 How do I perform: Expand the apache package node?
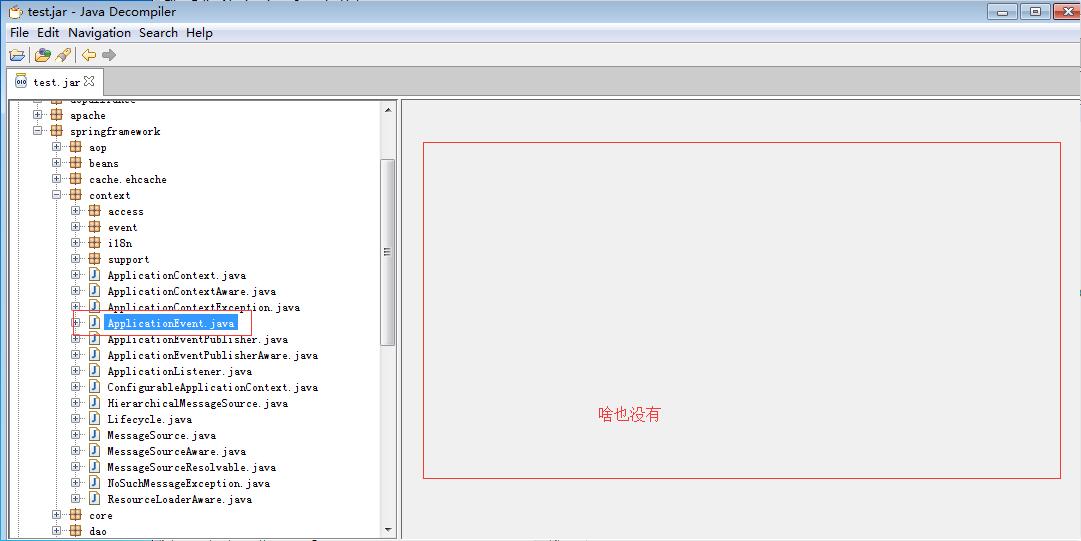point(38,115)
